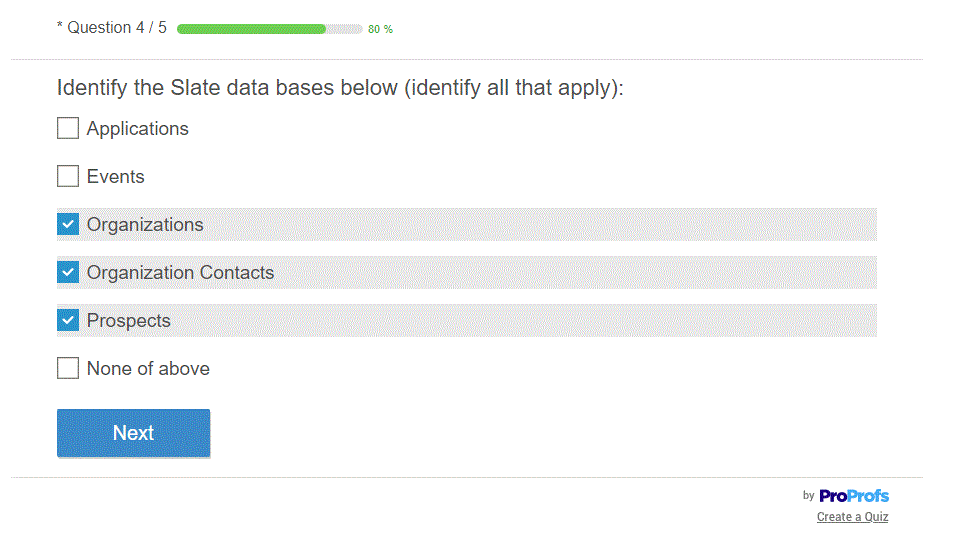Click the Organization Contacts answer text

[180, 273]
